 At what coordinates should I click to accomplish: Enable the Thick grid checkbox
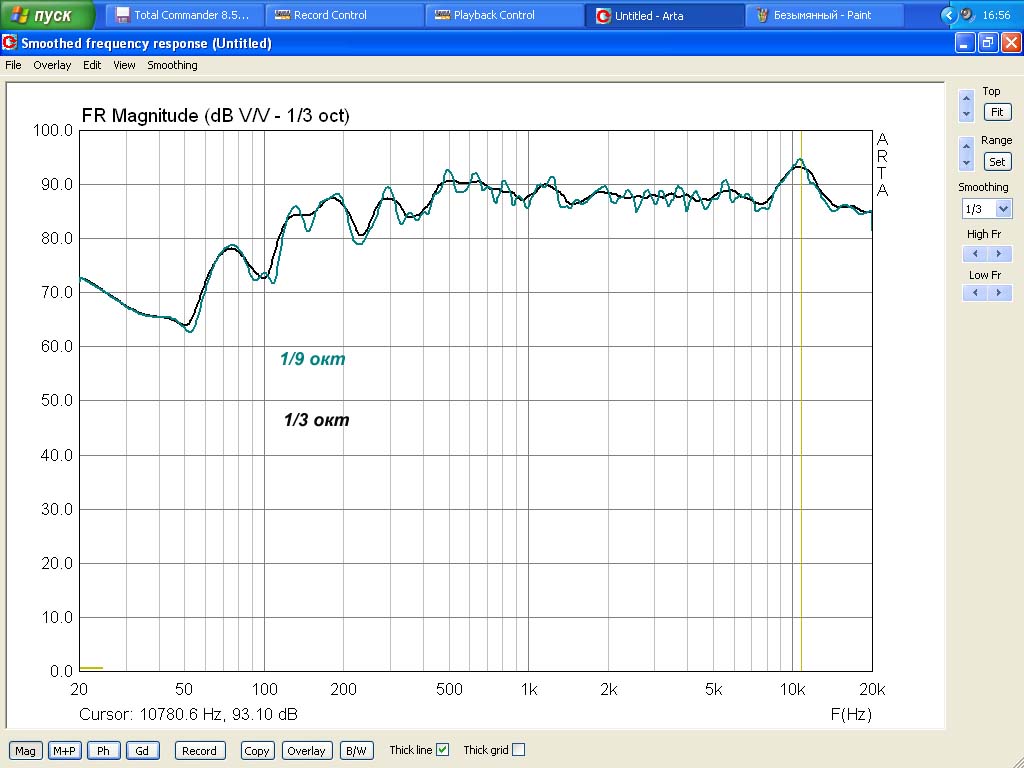pos(519,750)
